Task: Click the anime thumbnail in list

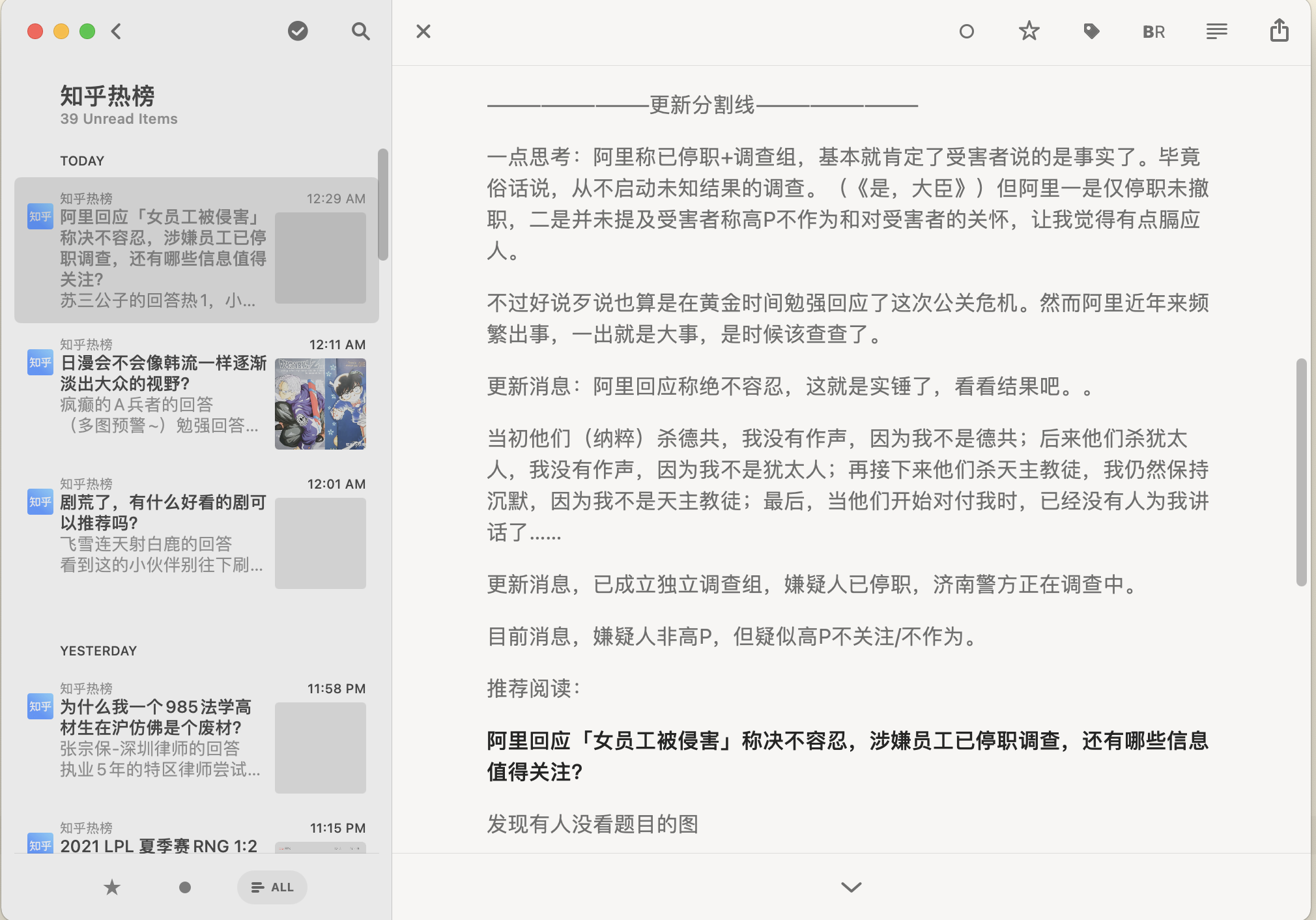Action: pyautogui.click(x=320, y=403)
